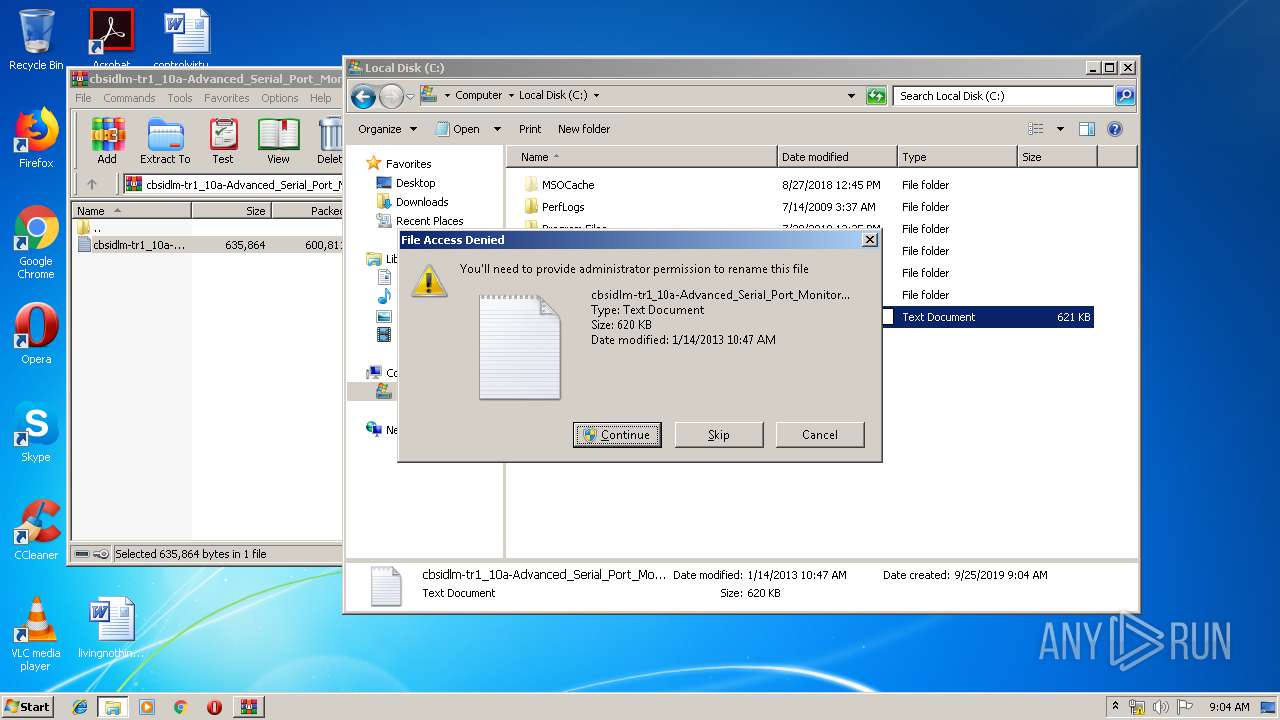Open the Tools menu in WinRAR
Screen dimensions: 1280x720
tap(180, 98)
